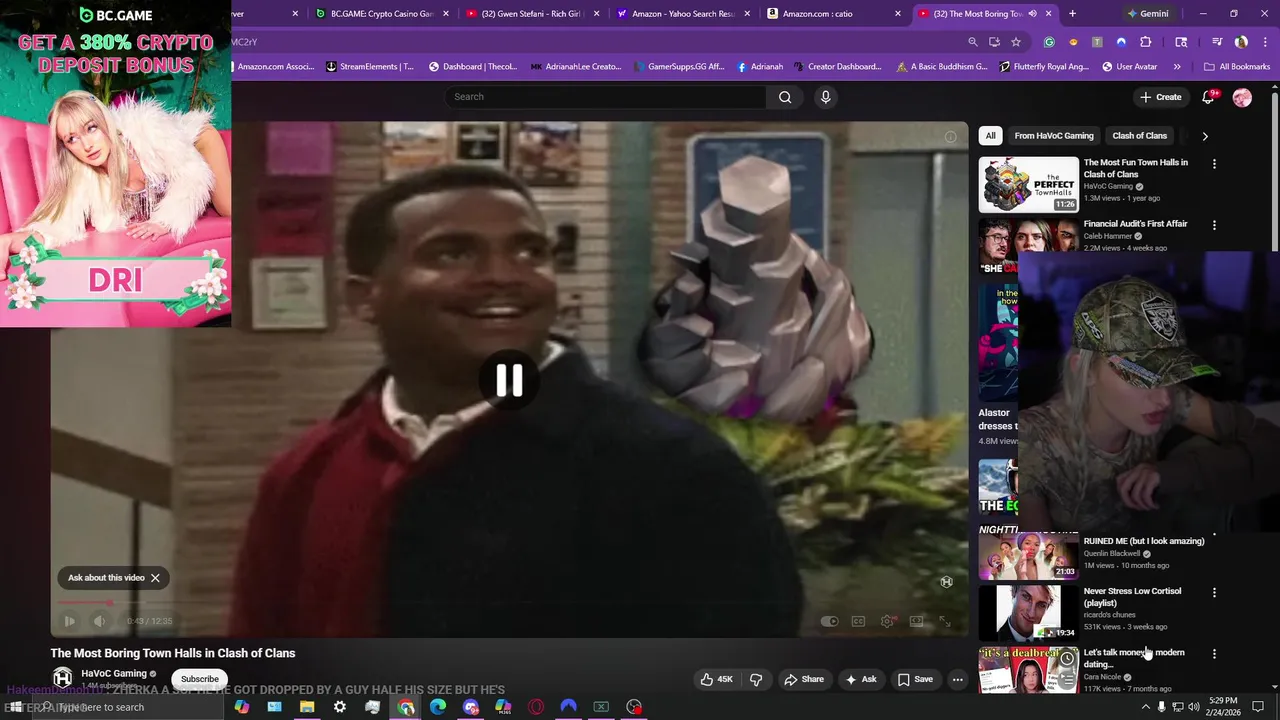1280x720 pixels.
Task: Close the 'Ask about this video' chip
Action: coord(155,578)
